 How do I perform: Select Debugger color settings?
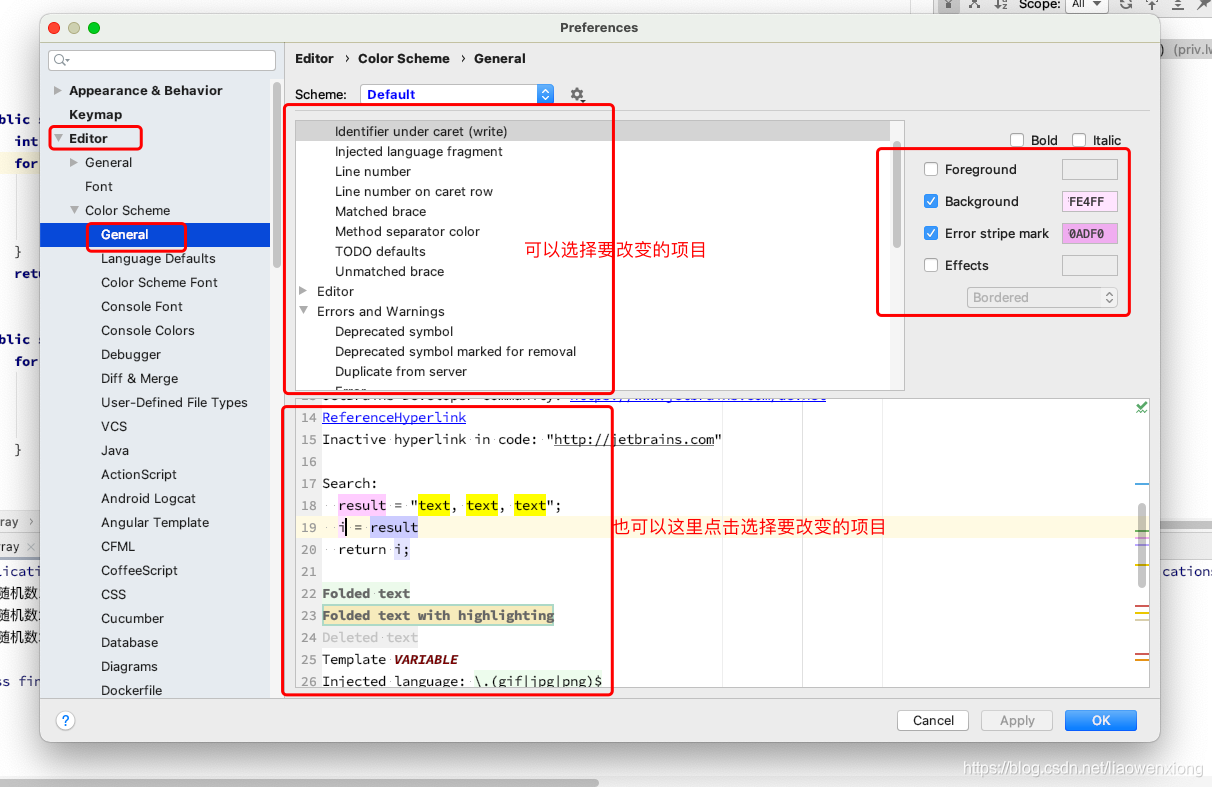click(x=131, y=354)
